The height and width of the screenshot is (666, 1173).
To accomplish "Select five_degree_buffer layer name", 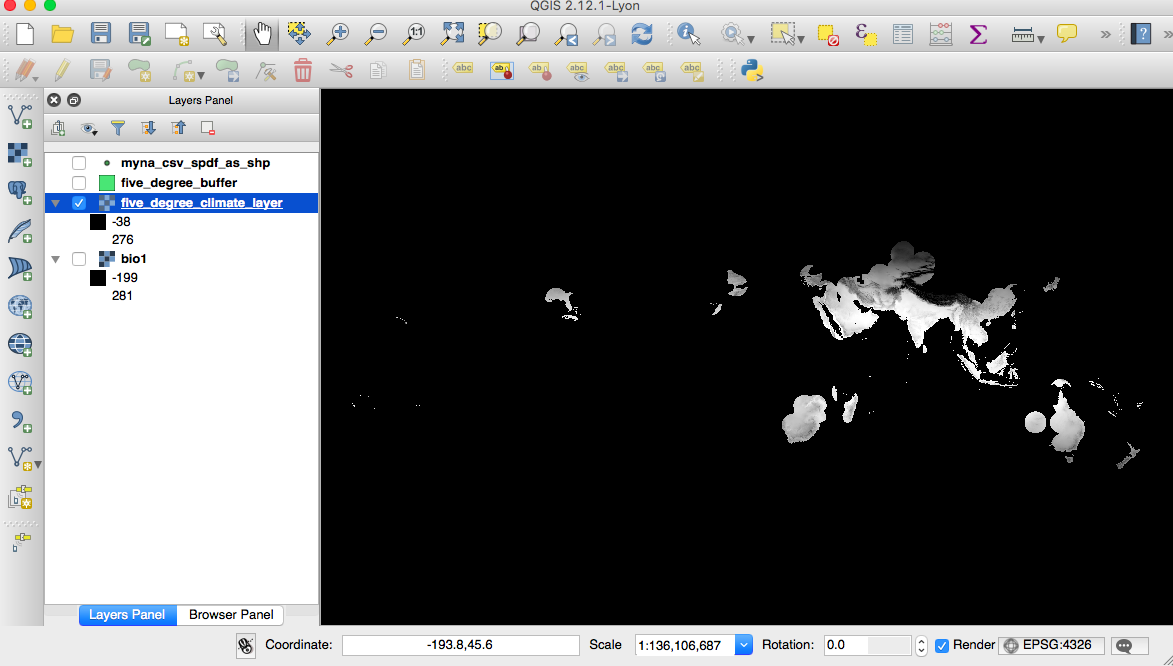I will (x=179, y=183).
